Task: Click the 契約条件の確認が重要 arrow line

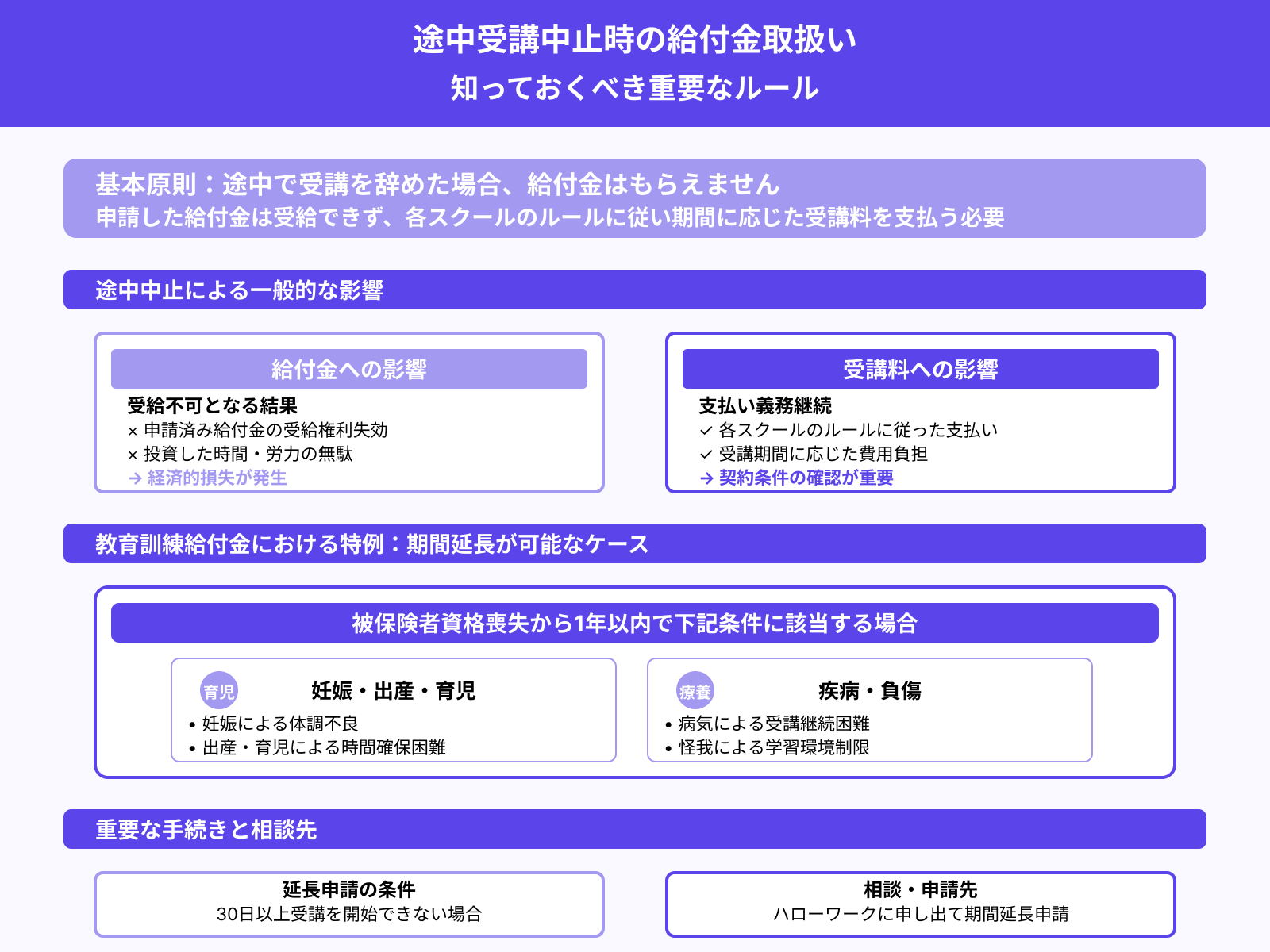Action: (x=796, y=478)
